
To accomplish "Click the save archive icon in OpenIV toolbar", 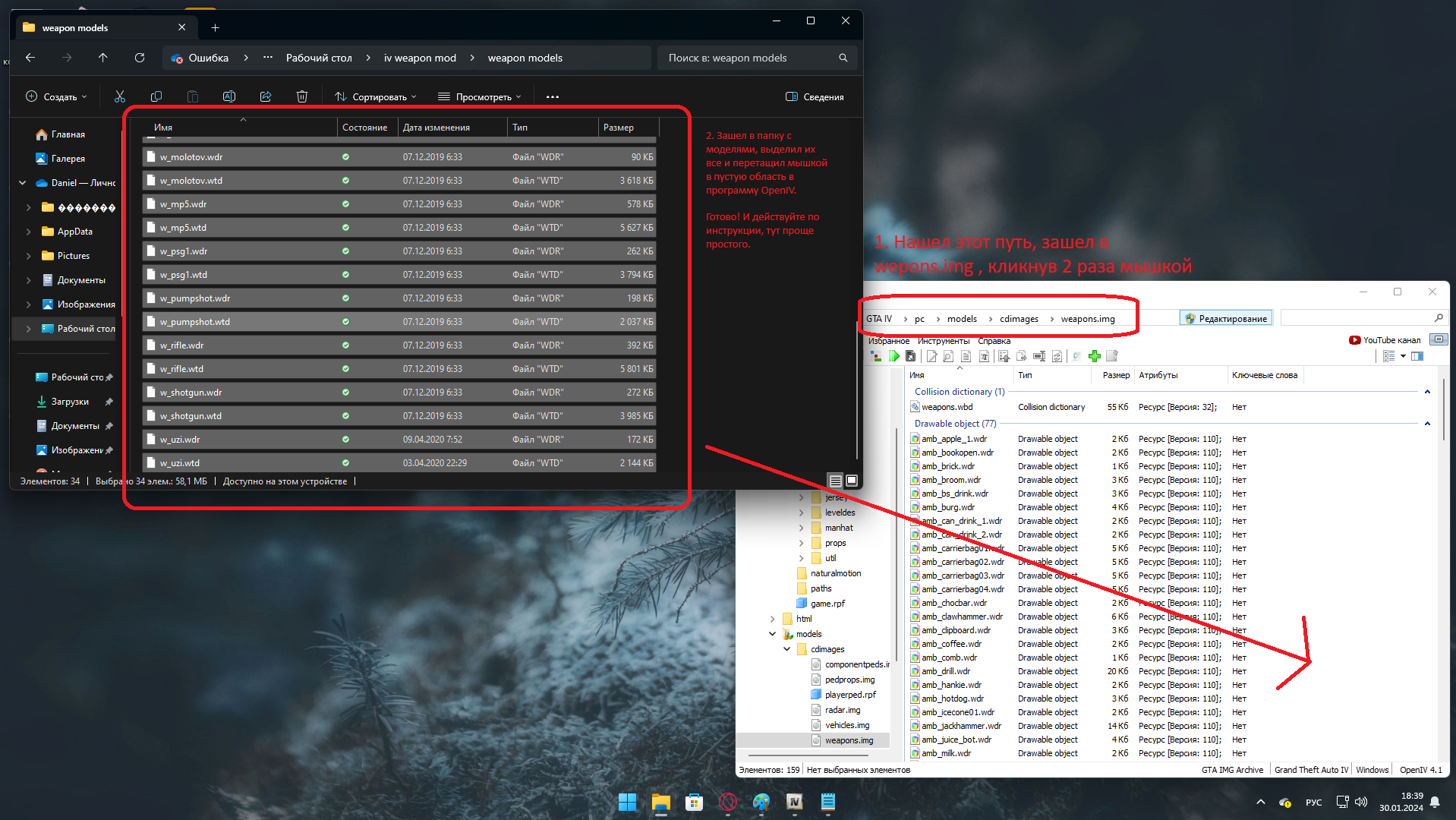I will pyautogui.click(x=911, y=356).
